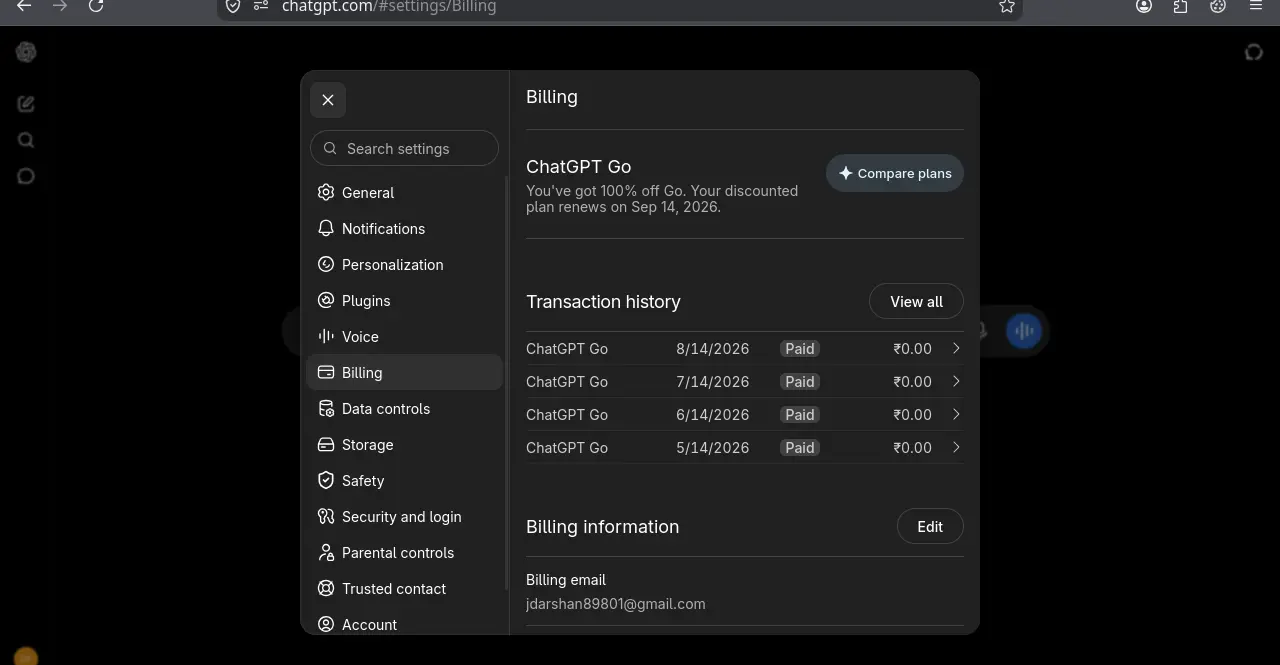Bookmark the page with star icon
The height and width of the screenshot is (665, 1280).
coord(1007,6)
